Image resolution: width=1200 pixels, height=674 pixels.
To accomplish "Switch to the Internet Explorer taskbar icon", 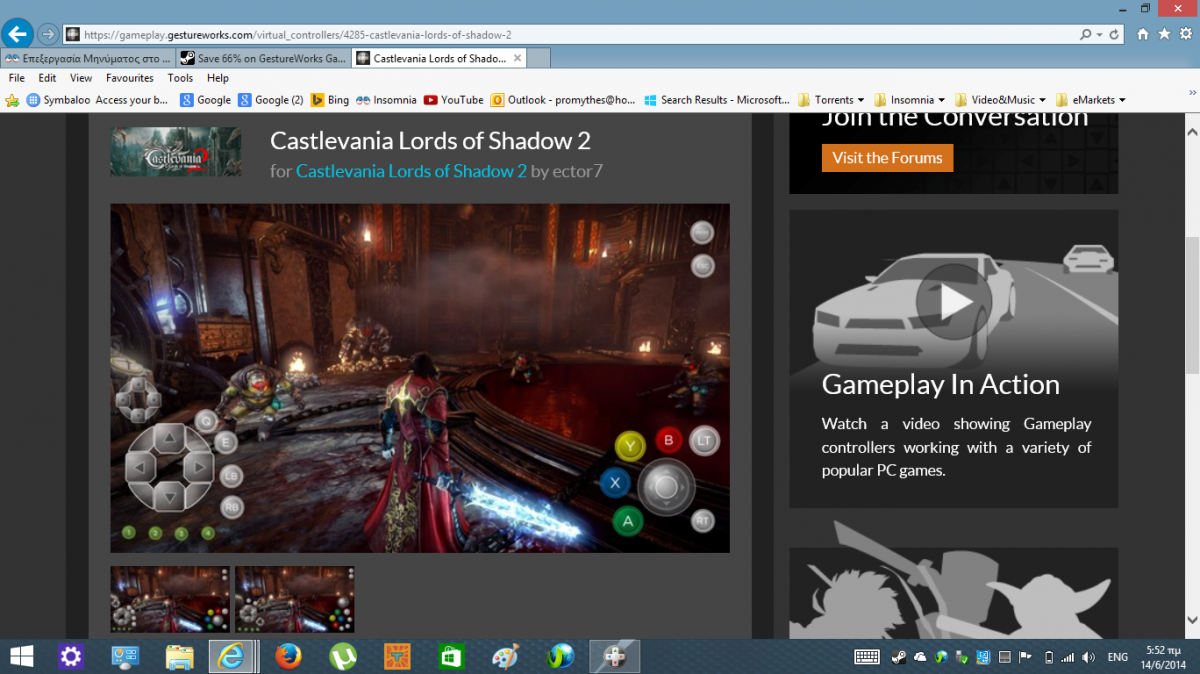I will 233,656.
